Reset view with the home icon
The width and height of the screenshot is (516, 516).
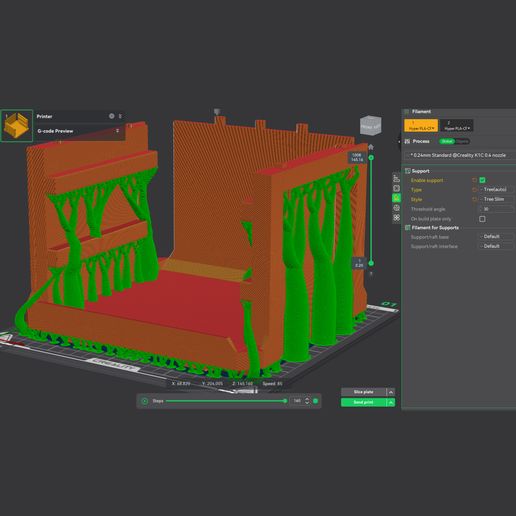pyautogui.click(x=371, y=147)
